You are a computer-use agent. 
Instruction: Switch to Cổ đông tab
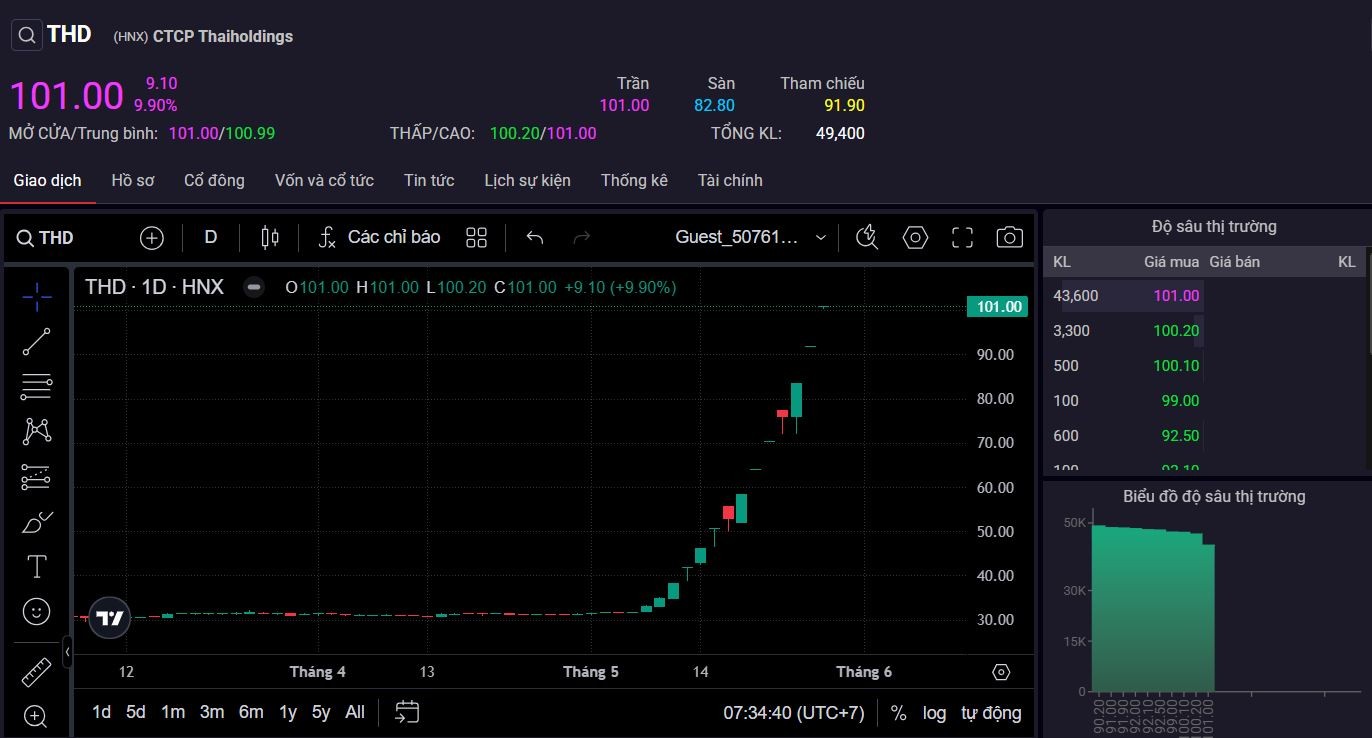(x=214, y=181)
